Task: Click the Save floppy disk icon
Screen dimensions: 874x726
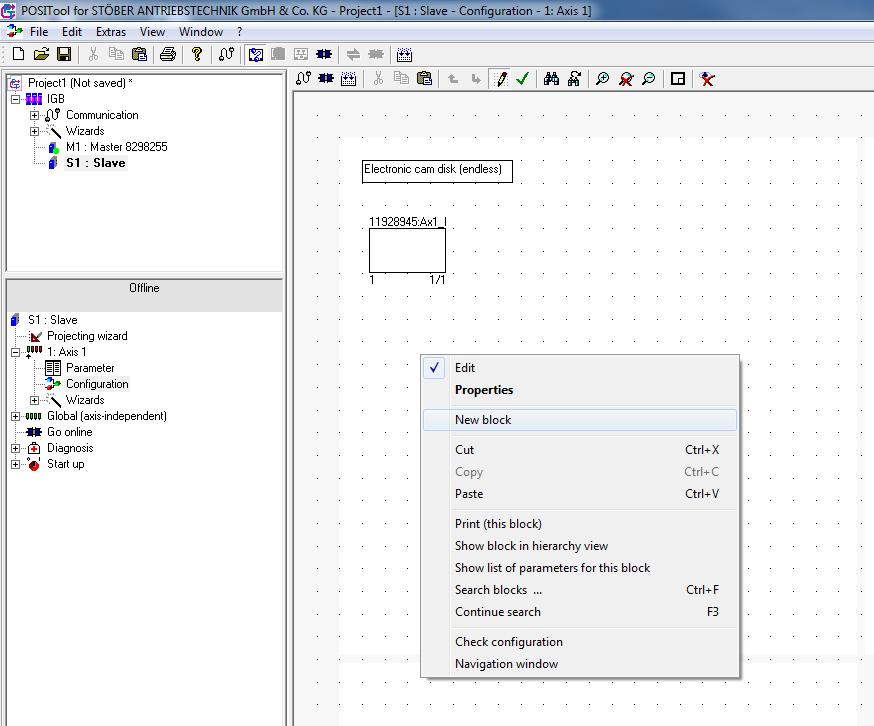Action: (64, 54)
